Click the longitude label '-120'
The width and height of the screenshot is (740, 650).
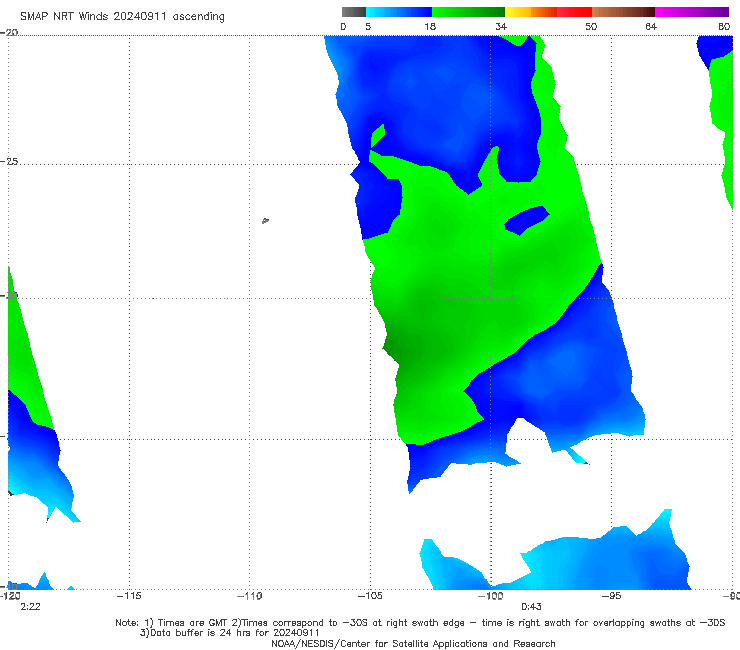click(x=10, y=596)
